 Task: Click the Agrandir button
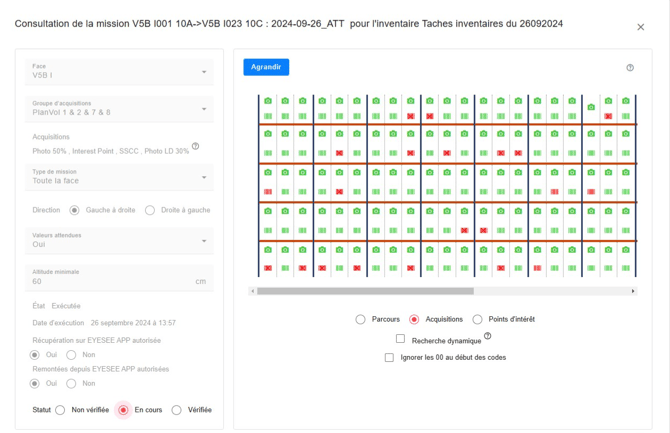[x=265, y=67]
